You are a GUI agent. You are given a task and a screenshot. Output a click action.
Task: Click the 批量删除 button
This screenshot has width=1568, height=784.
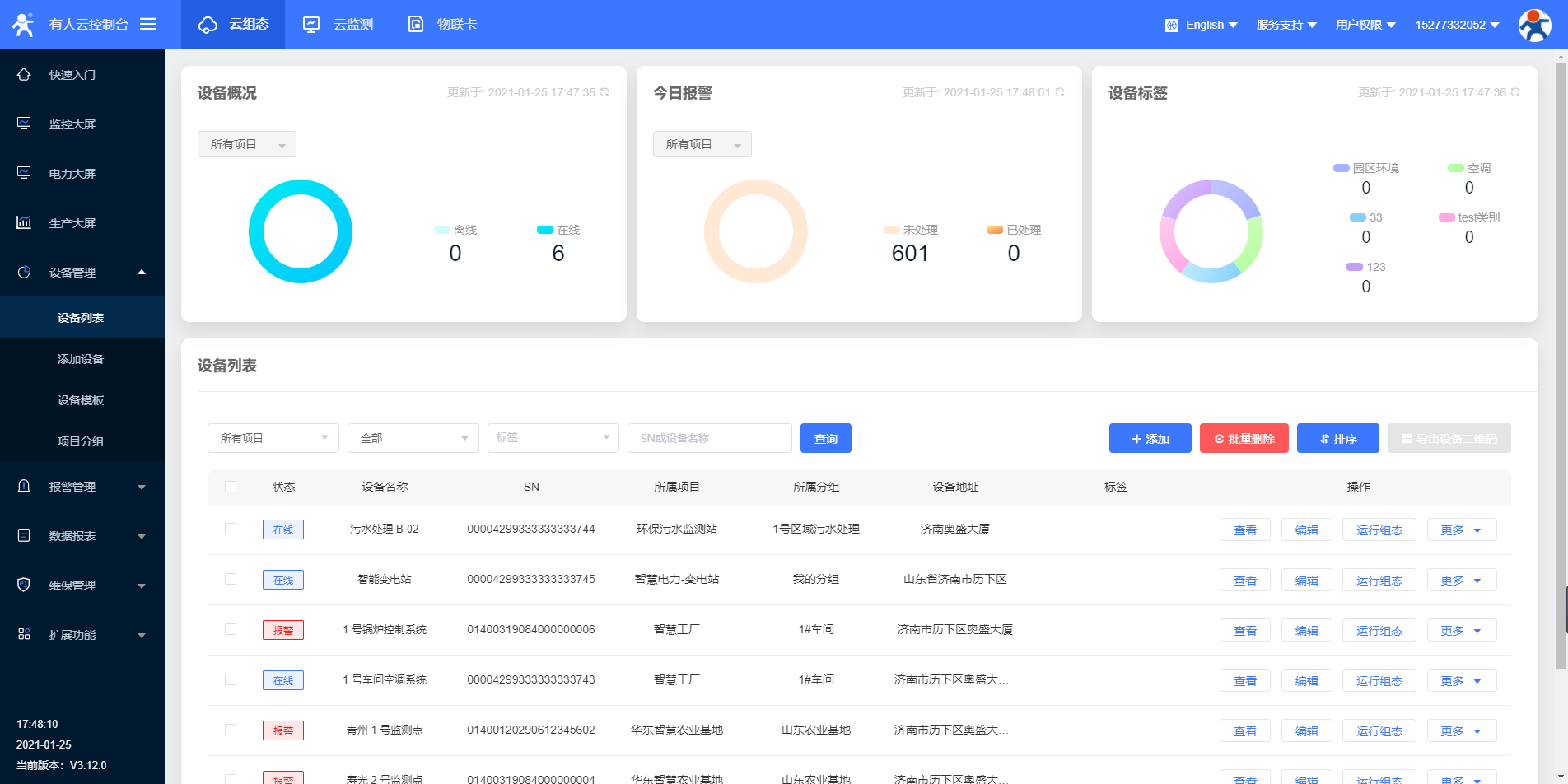pyautogui.click(x=1244, y=438)
